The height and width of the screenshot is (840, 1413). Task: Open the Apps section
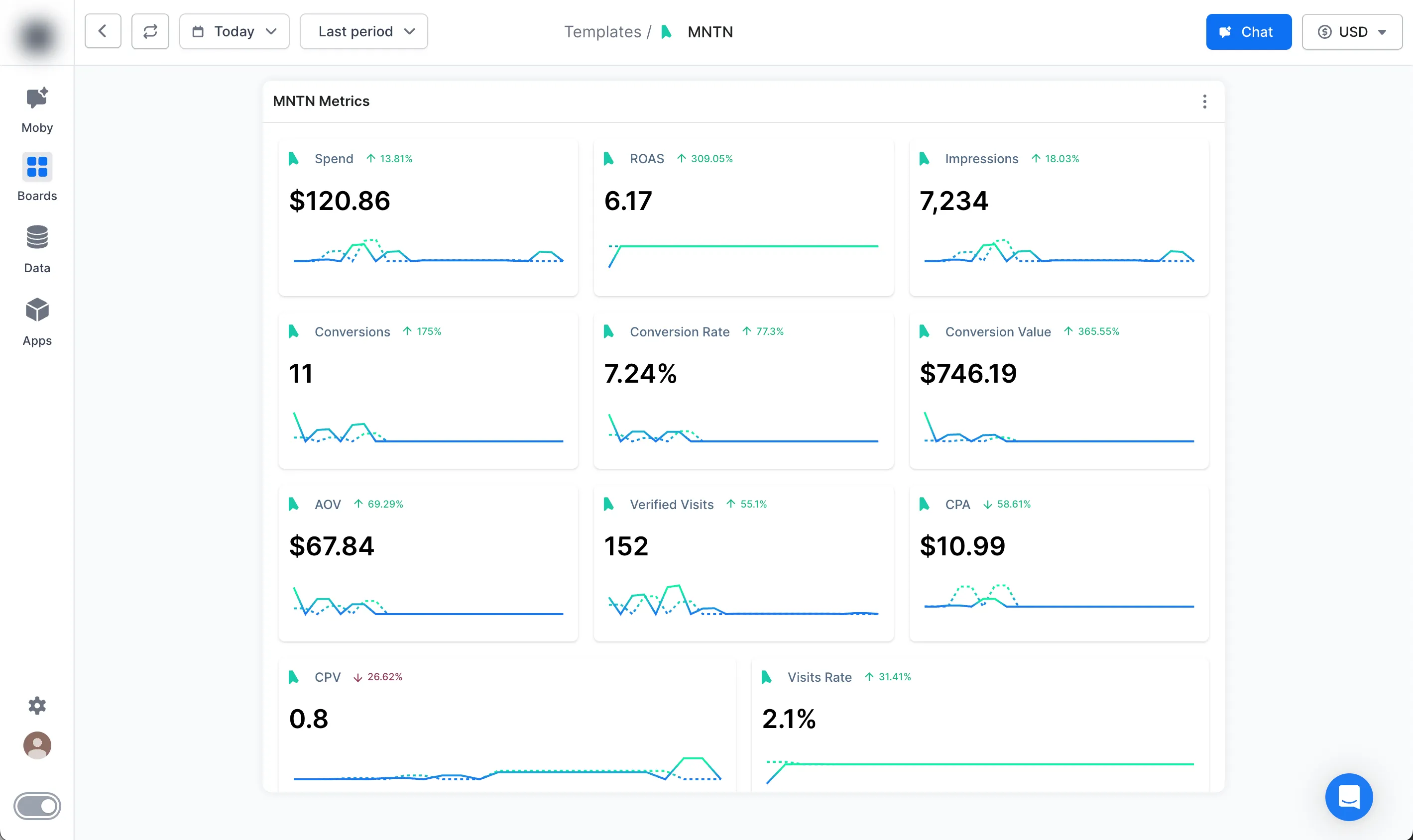click(x=37, y=321)
